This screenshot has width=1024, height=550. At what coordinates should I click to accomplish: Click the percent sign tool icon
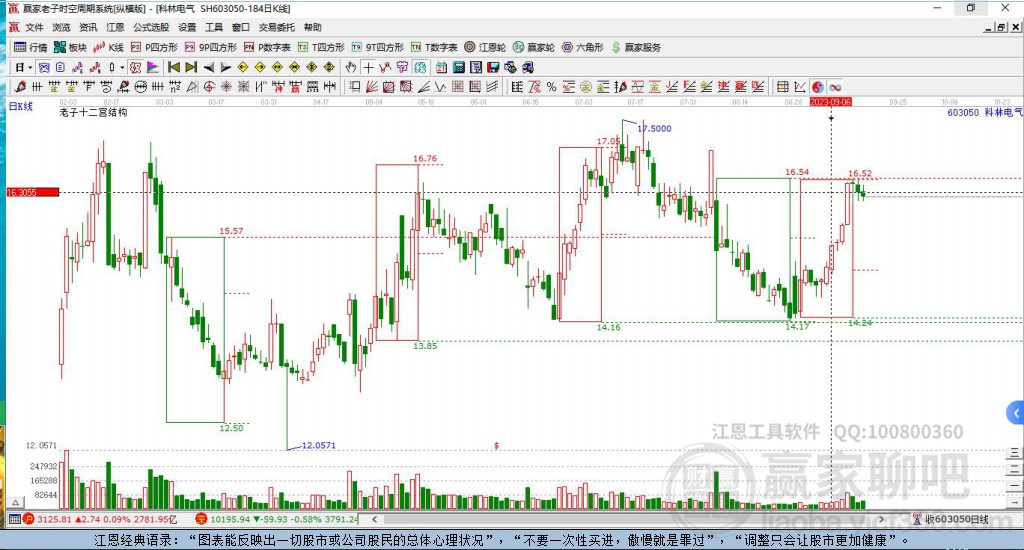(552, 86)
